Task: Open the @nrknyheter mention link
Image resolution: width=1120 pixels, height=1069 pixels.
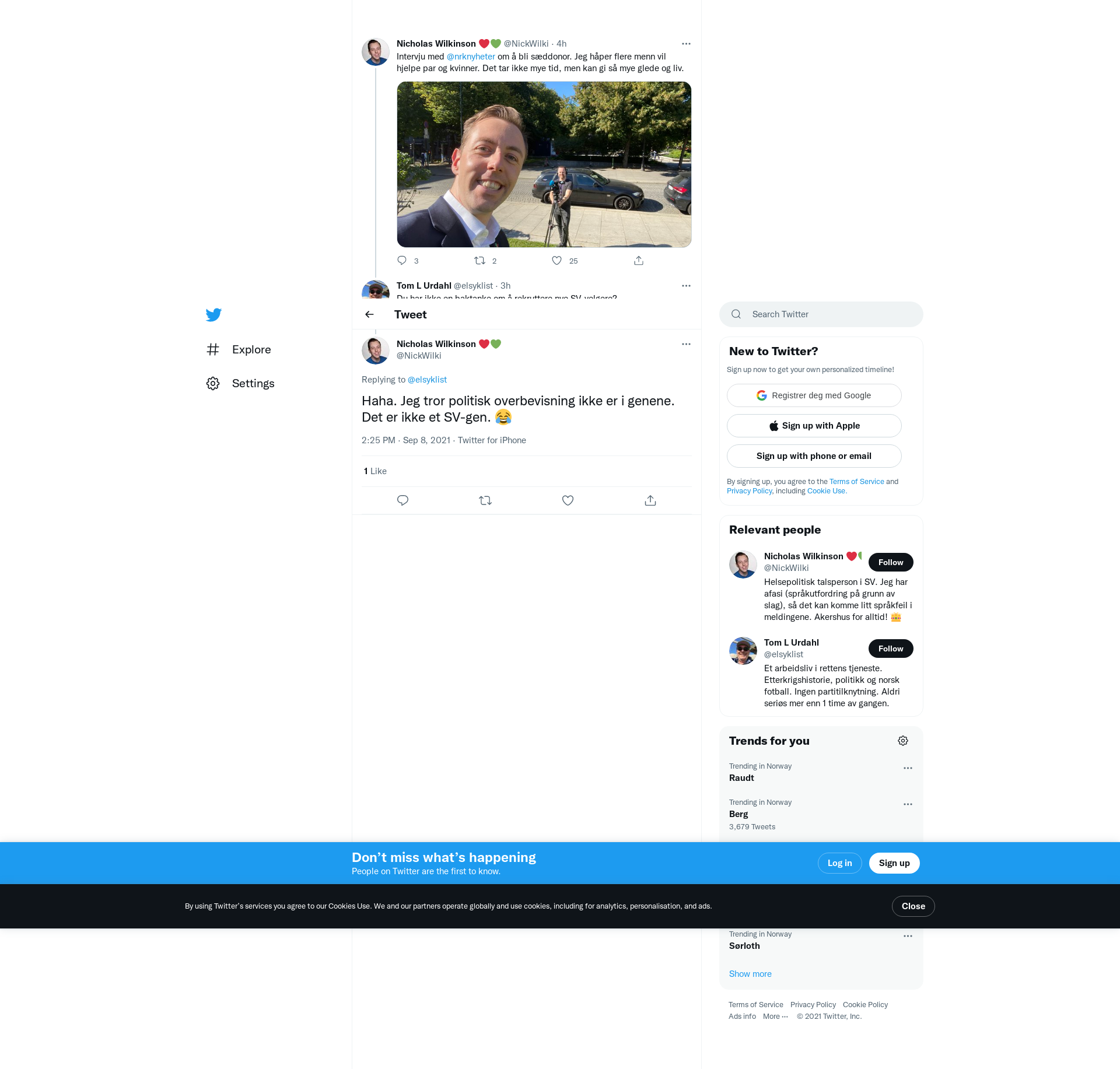Action: (x=471, y=57)
